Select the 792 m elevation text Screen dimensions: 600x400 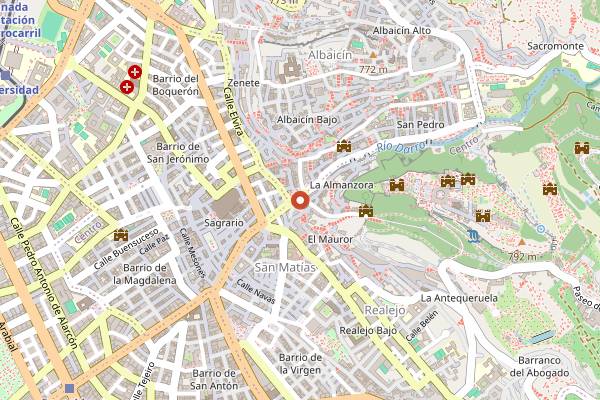(x=522, y=257)
